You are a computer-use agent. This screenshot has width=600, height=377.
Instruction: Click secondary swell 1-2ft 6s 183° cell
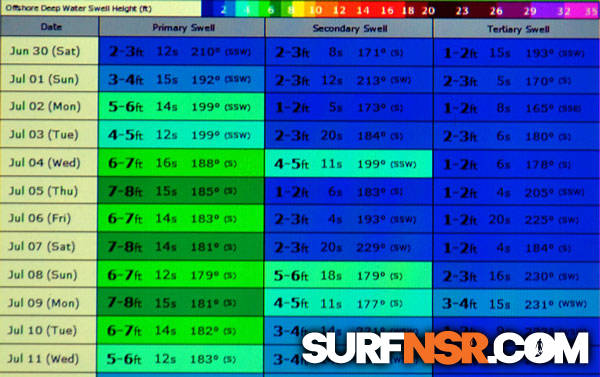[349, 191]
